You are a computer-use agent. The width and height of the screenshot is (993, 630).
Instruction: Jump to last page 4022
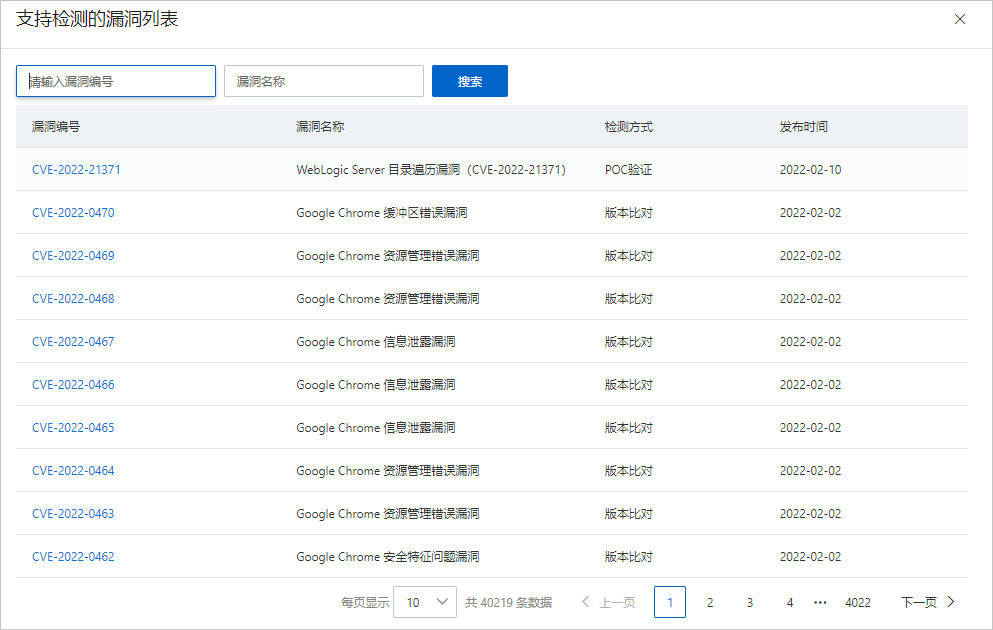pyautogui.click(x=858, y=602)
